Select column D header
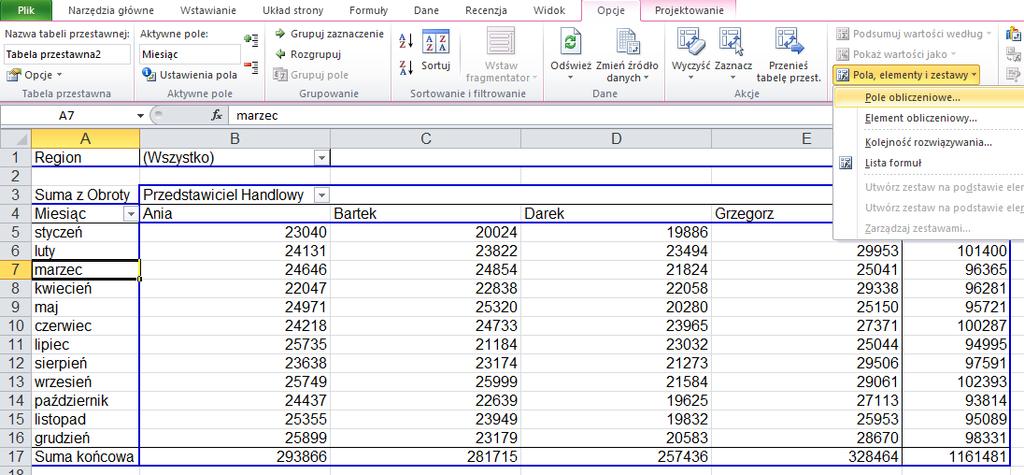This screenshot has height=475, width=1024. [616, 139]
